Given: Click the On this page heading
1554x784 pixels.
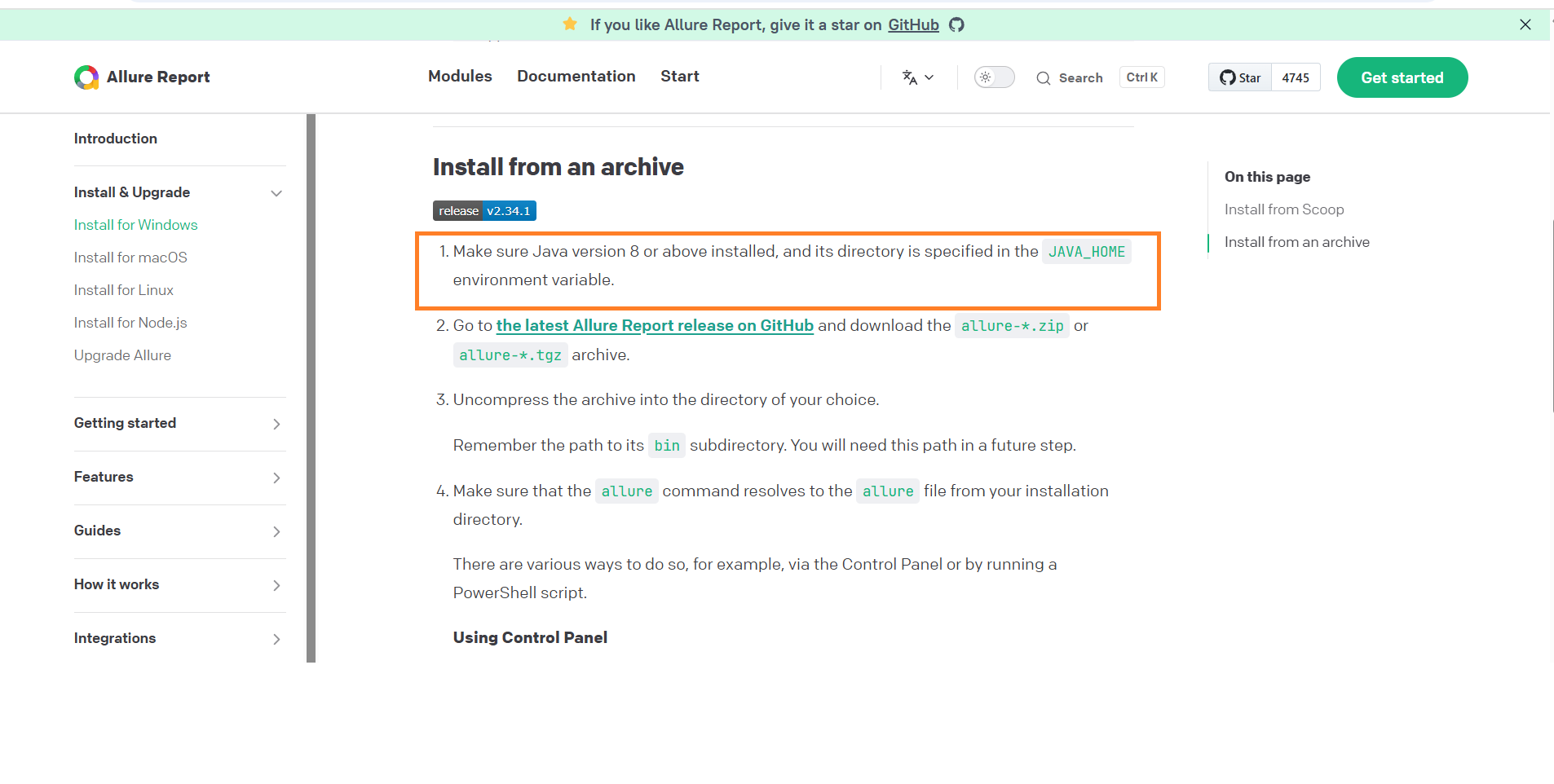Looking at the screenshot, I should point(1268,177).
